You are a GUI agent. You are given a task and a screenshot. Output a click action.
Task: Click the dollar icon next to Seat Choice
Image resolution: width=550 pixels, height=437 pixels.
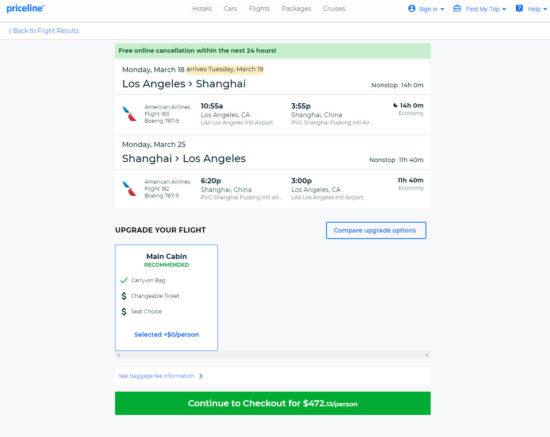(124, 311)
